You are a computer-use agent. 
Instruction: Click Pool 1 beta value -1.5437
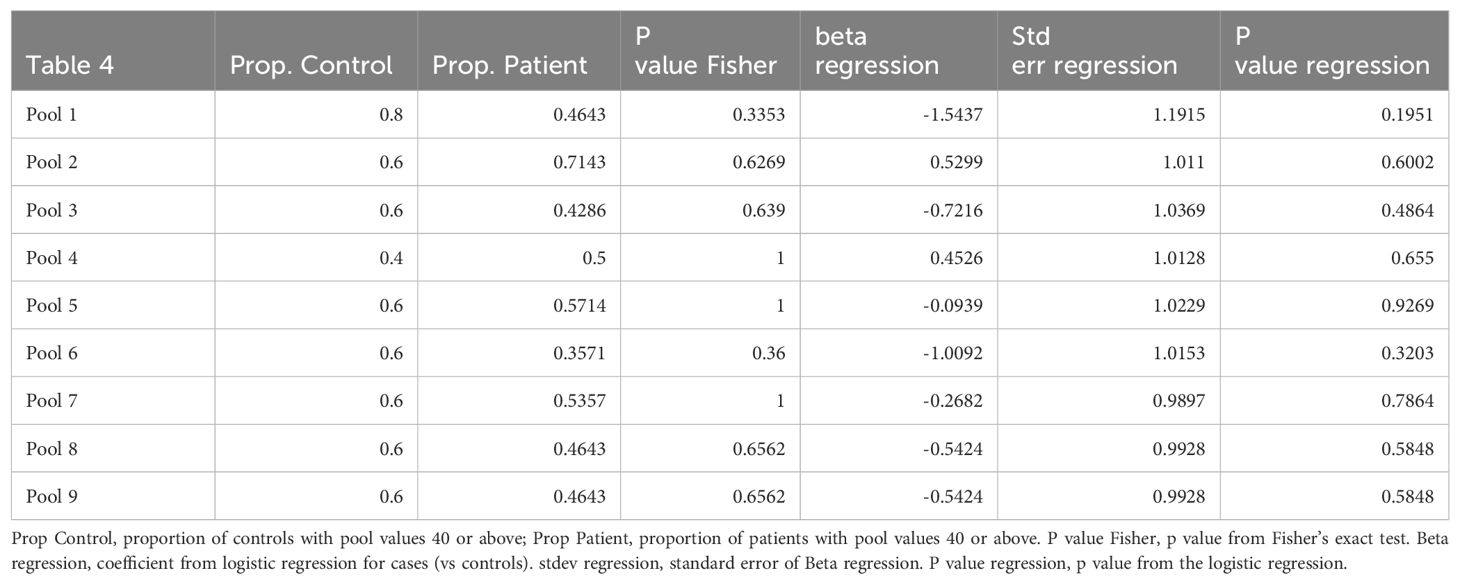pos(956,115)
